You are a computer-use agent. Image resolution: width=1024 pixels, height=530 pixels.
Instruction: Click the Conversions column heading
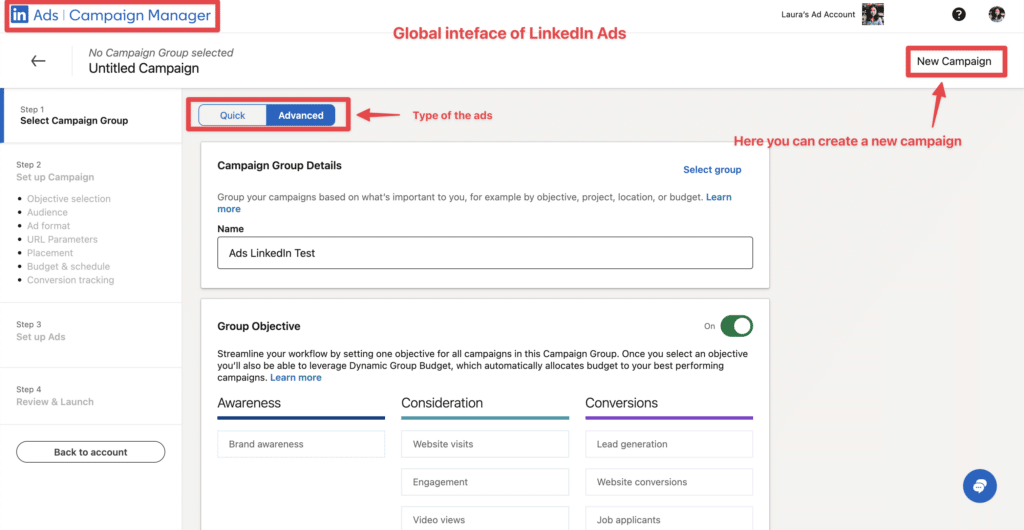[x=621, y=403]
